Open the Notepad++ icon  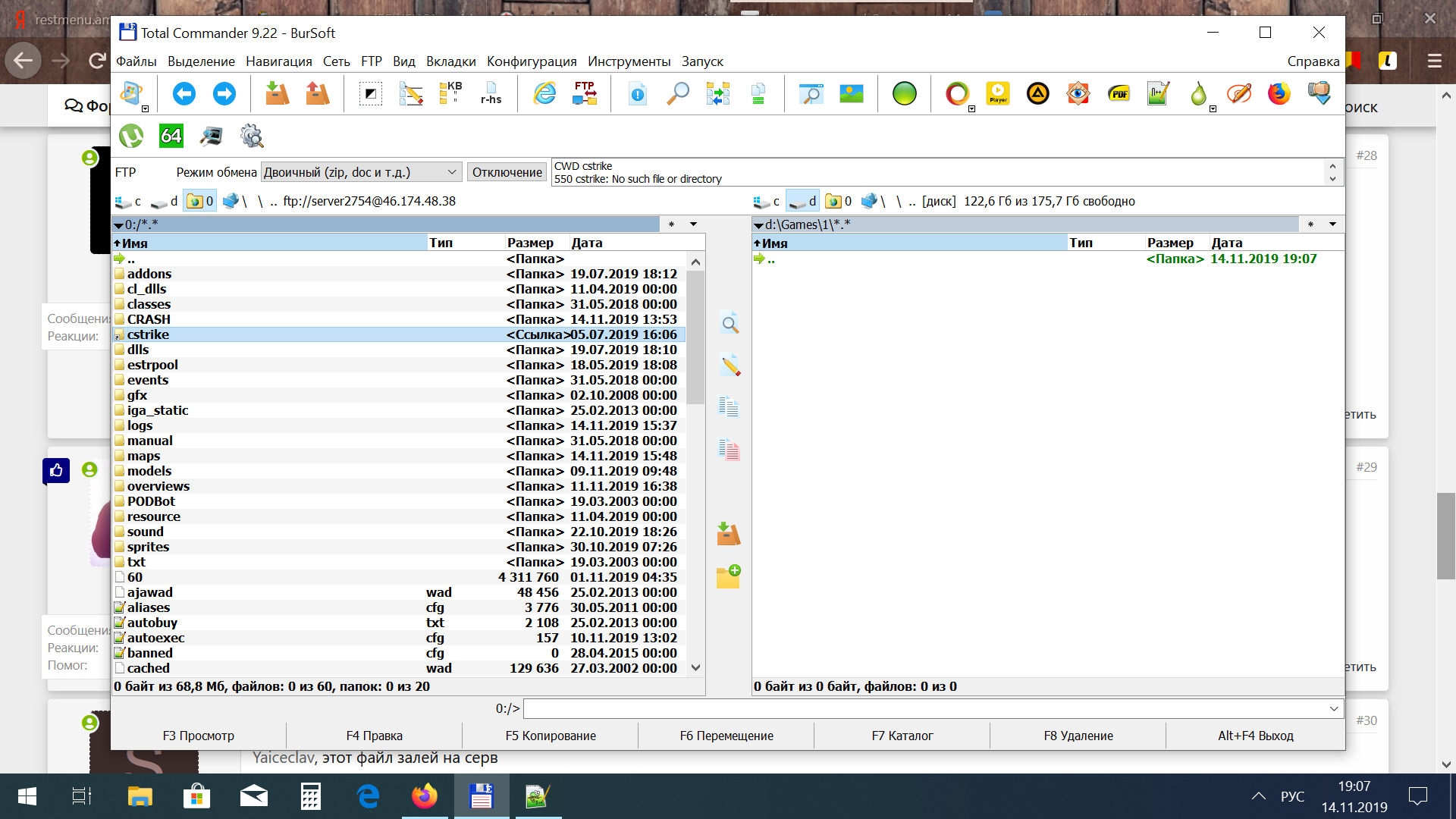coord(1159,94)
